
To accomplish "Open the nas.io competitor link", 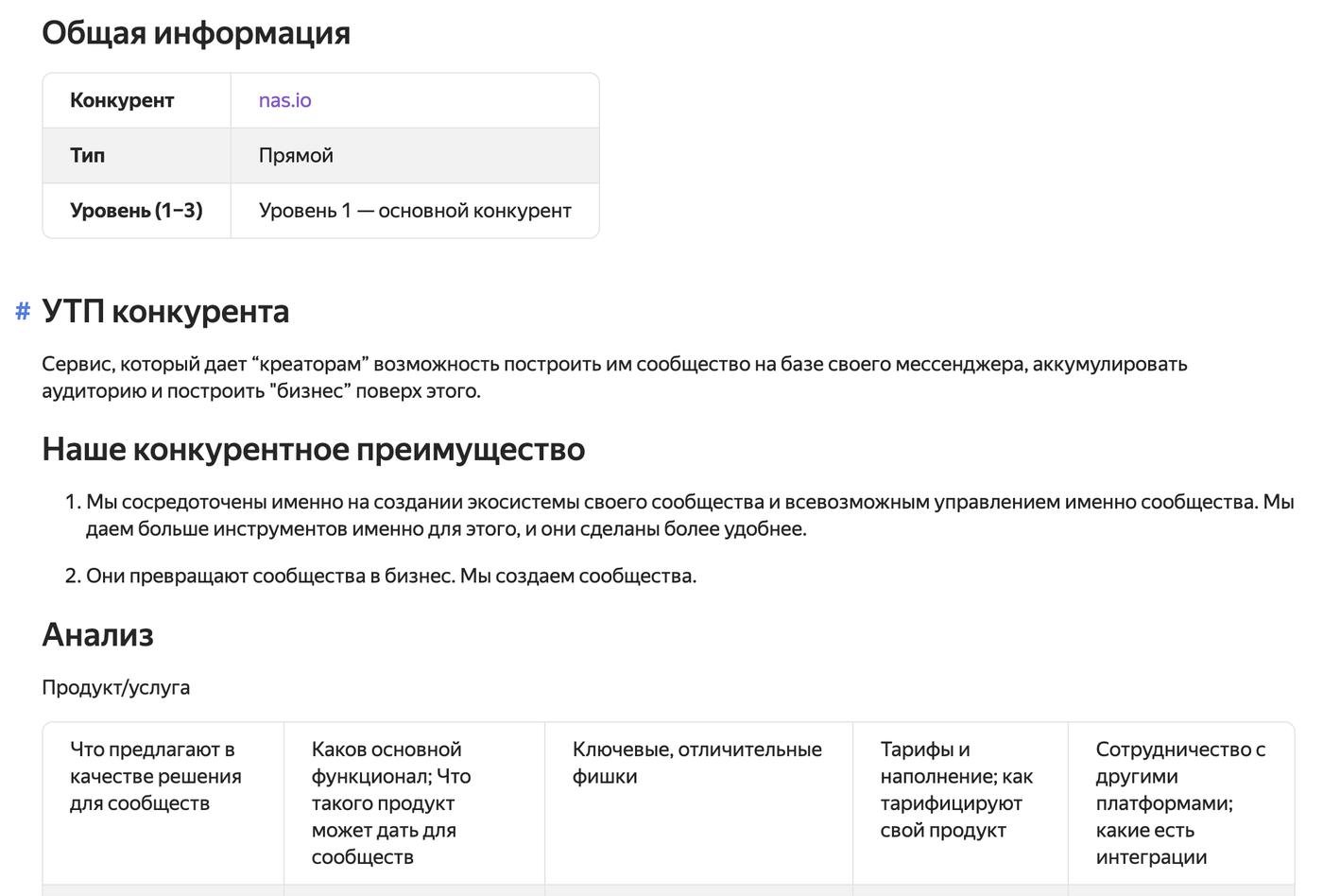I will coord(284,100).
